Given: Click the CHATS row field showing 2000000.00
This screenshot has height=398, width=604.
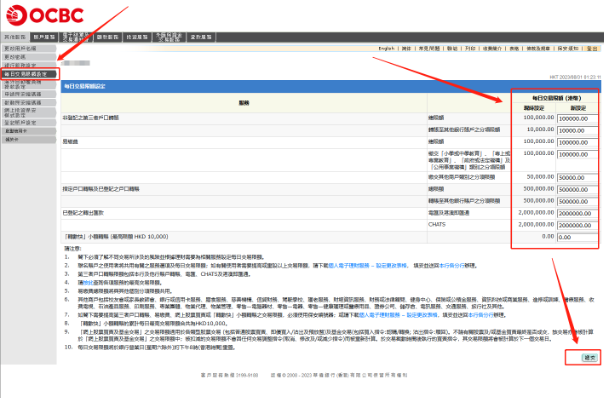Looking at the screenshot, I should click(x=577, y=225).
